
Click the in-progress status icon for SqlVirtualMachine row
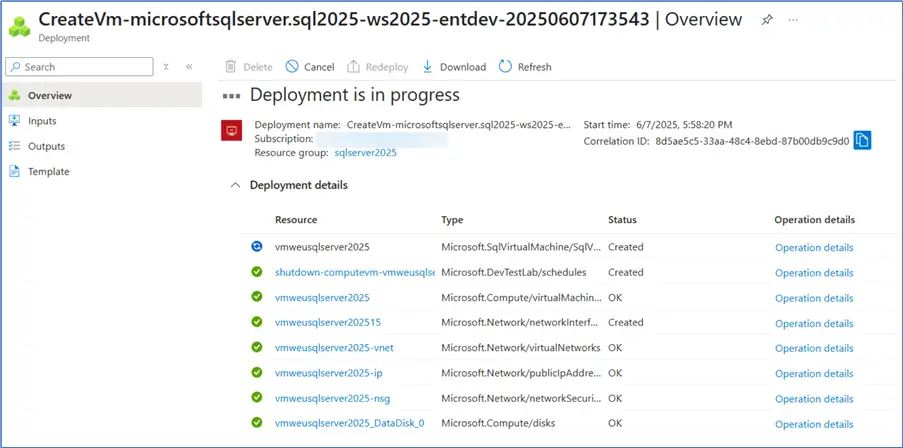click(x=257, y=246)
